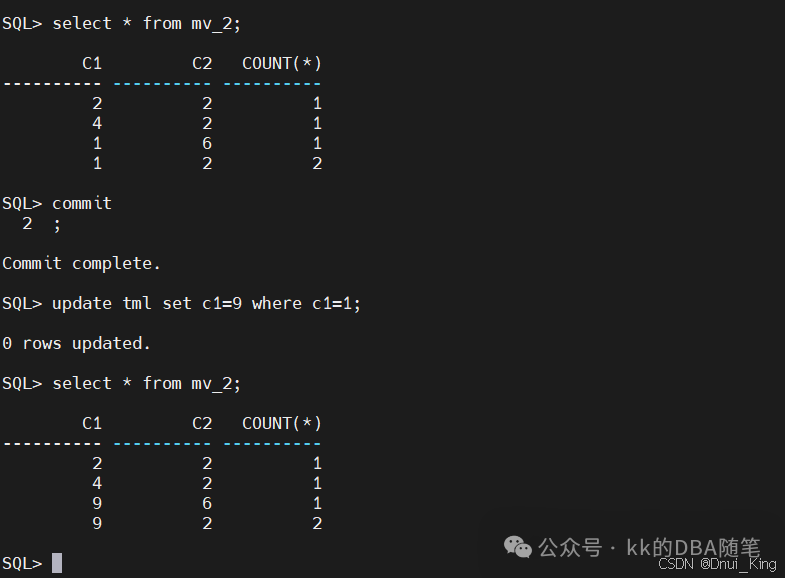785x578 pixels.
Task: Click the second C2 column header
Action: 202,423
